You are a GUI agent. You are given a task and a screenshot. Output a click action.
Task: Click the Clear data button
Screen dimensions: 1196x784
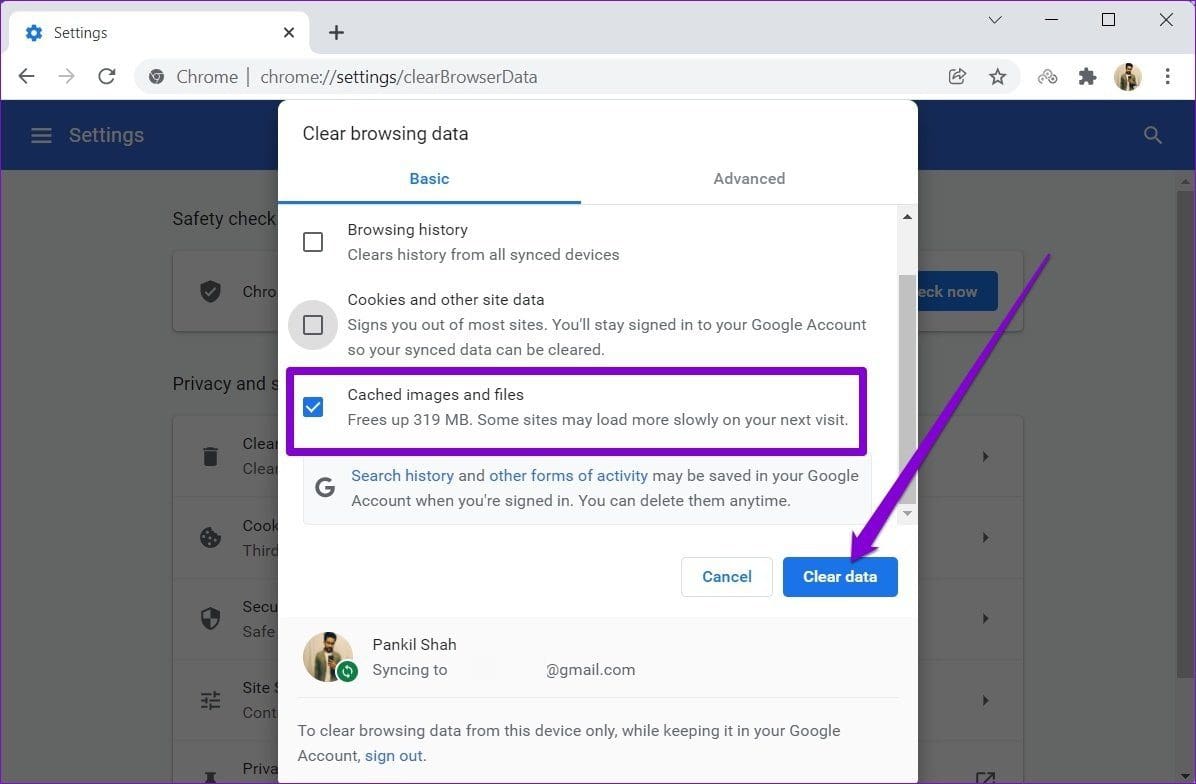[840, 577]
